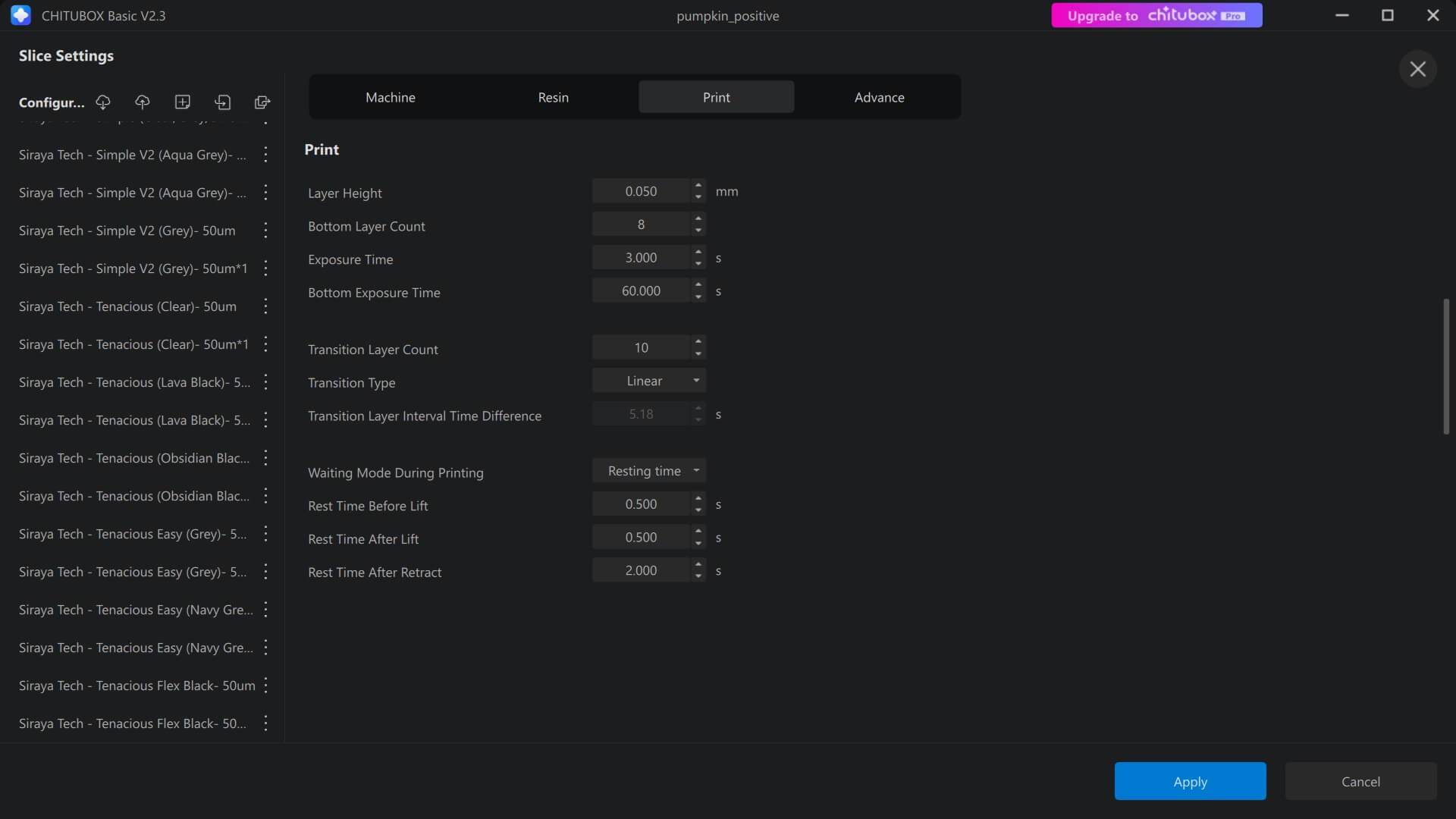Click Upgrade to Chitubox Pro button
Image resolution: width=1456 pixels, height=819 pixels.
coord(1156,15)
